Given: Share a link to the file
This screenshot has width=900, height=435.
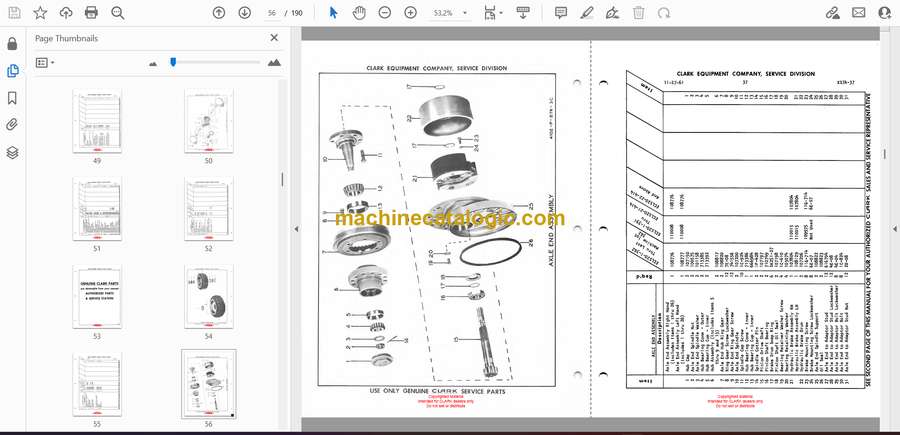Looking at the screenshot, I should (832, 13).
